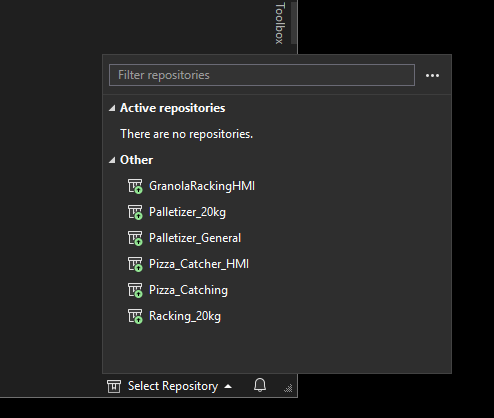Collapse the Active repositories section
The image size is (494, 418).
[112, 108]
